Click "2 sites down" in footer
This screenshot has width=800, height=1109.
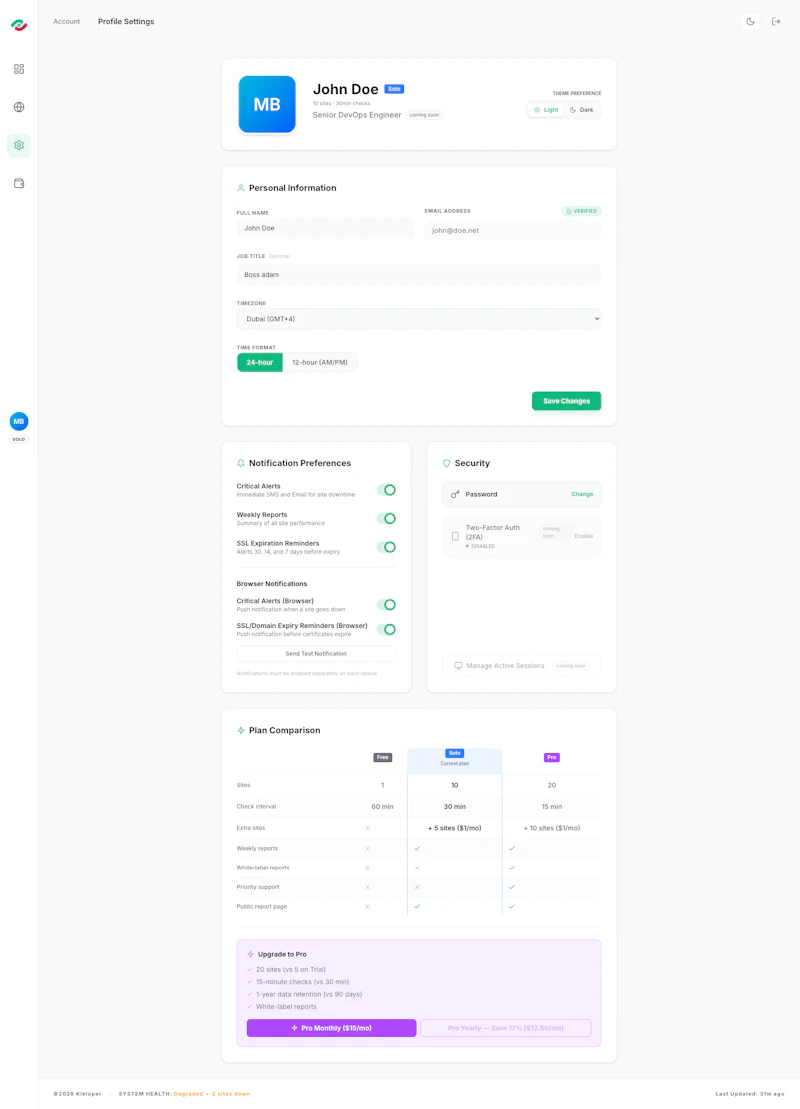(x=231, y=1094)
